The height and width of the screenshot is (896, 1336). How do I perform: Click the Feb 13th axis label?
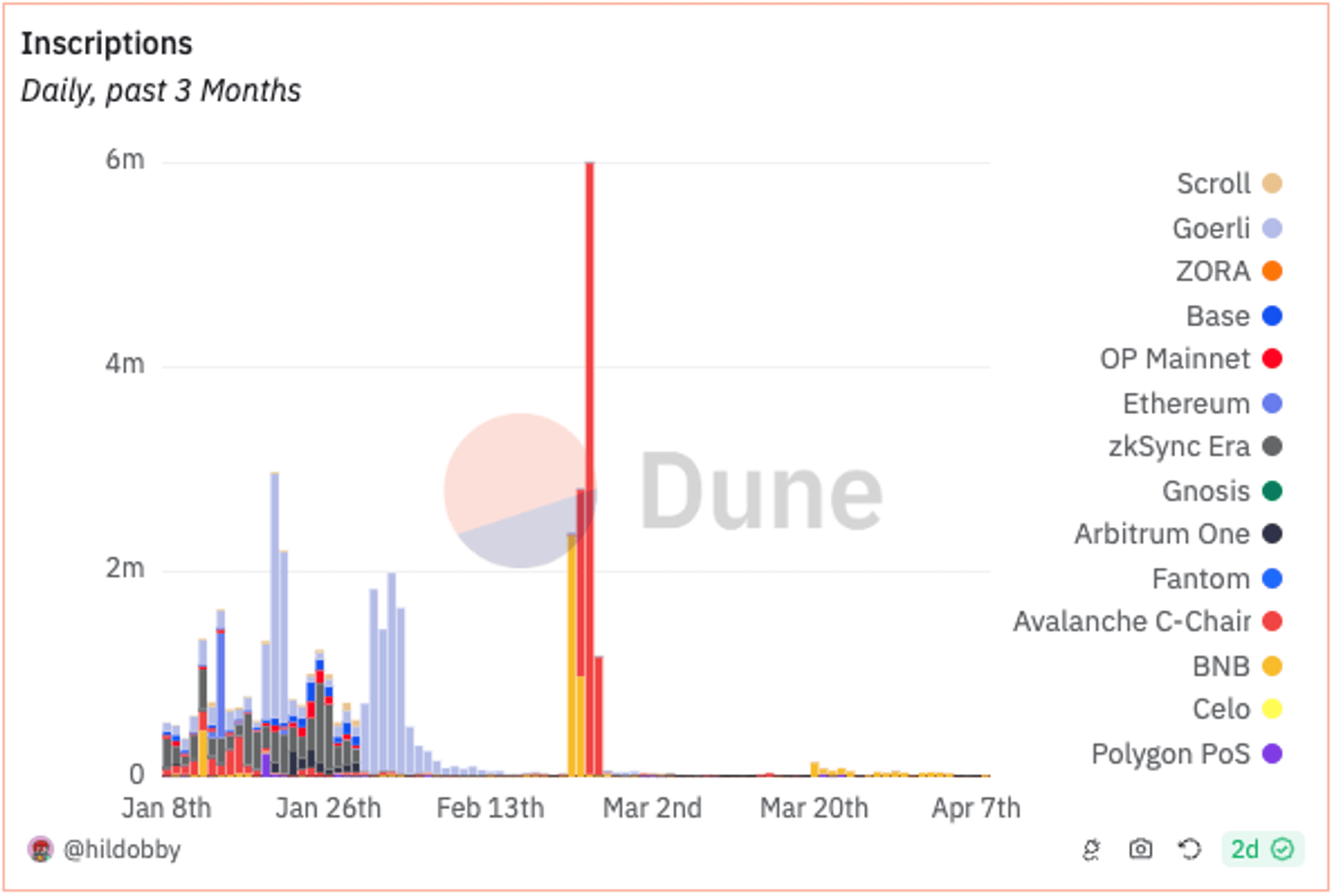click(x=491, y=808)
